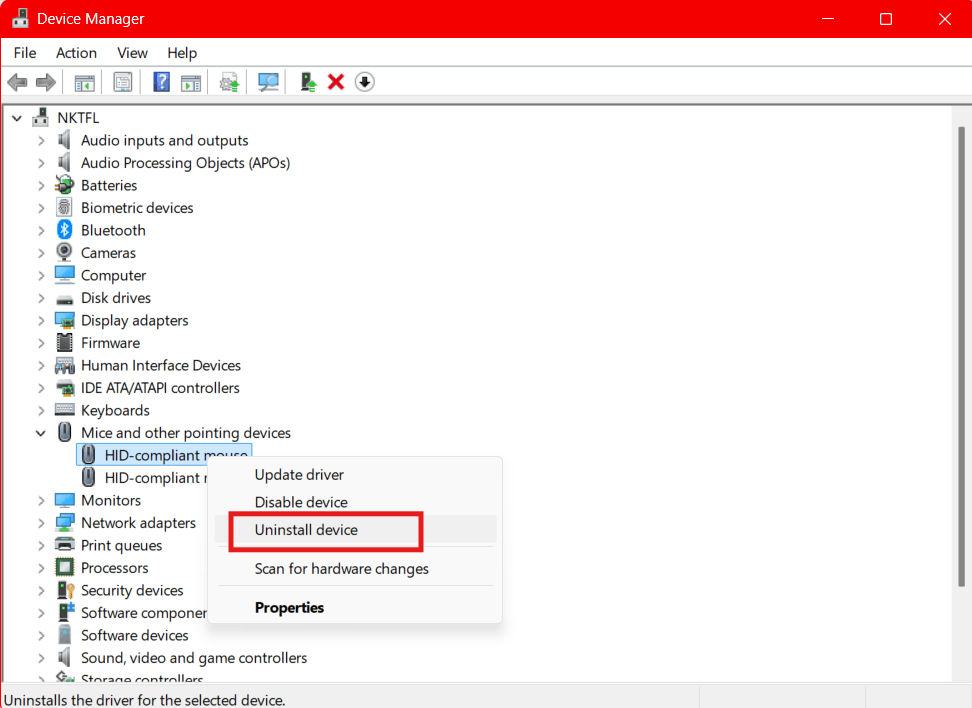The width and height of the screenshot is (972, 708).
Task: Expand Human Interface Devices category
Action: (41, 366)
